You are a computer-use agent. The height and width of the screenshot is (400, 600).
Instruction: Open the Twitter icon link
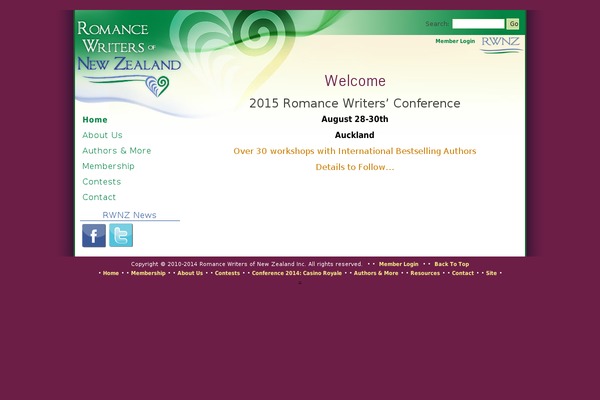[x=121, y=235]
